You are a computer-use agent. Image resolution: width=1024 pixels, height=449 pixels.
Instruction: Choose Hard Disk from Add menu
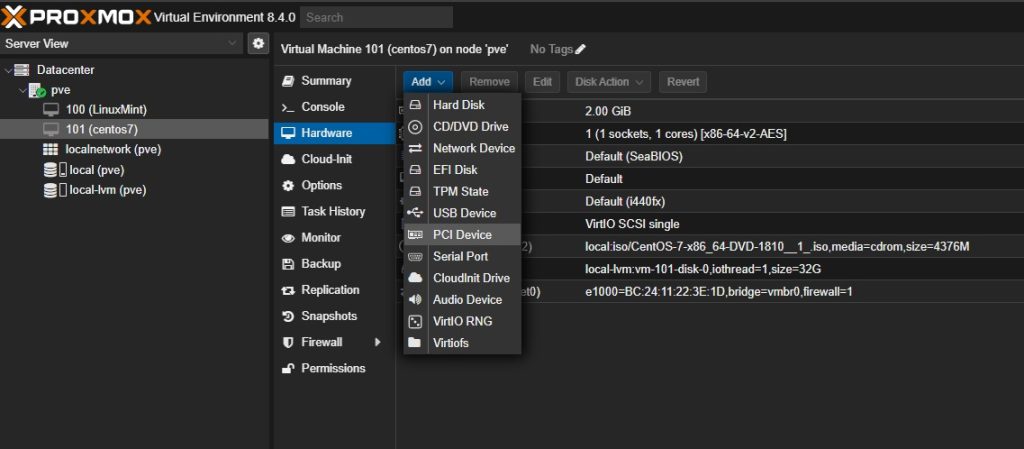click(462, 104)
